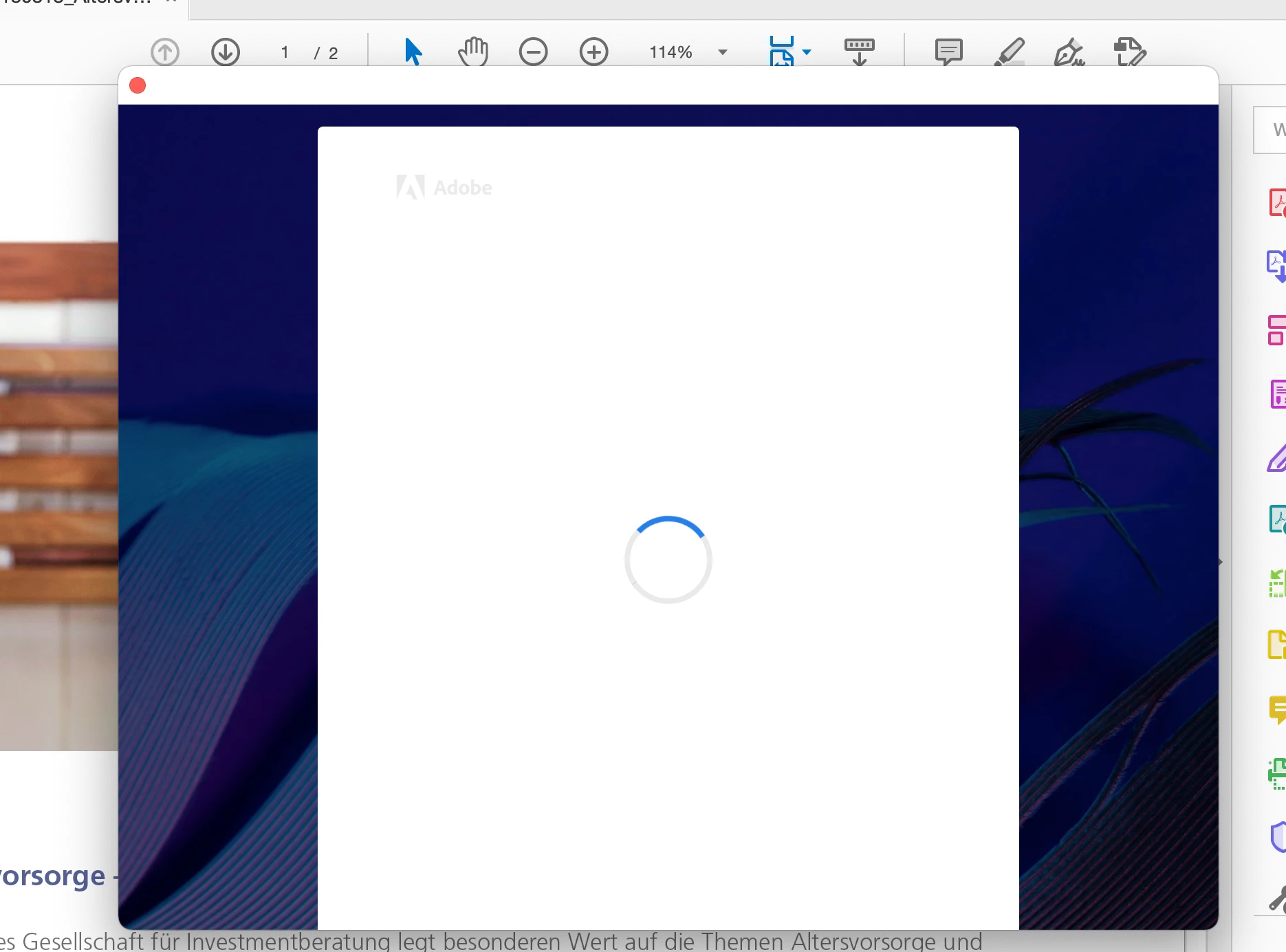Open the pink Organize Pages tool

[x=1277, y=330]
